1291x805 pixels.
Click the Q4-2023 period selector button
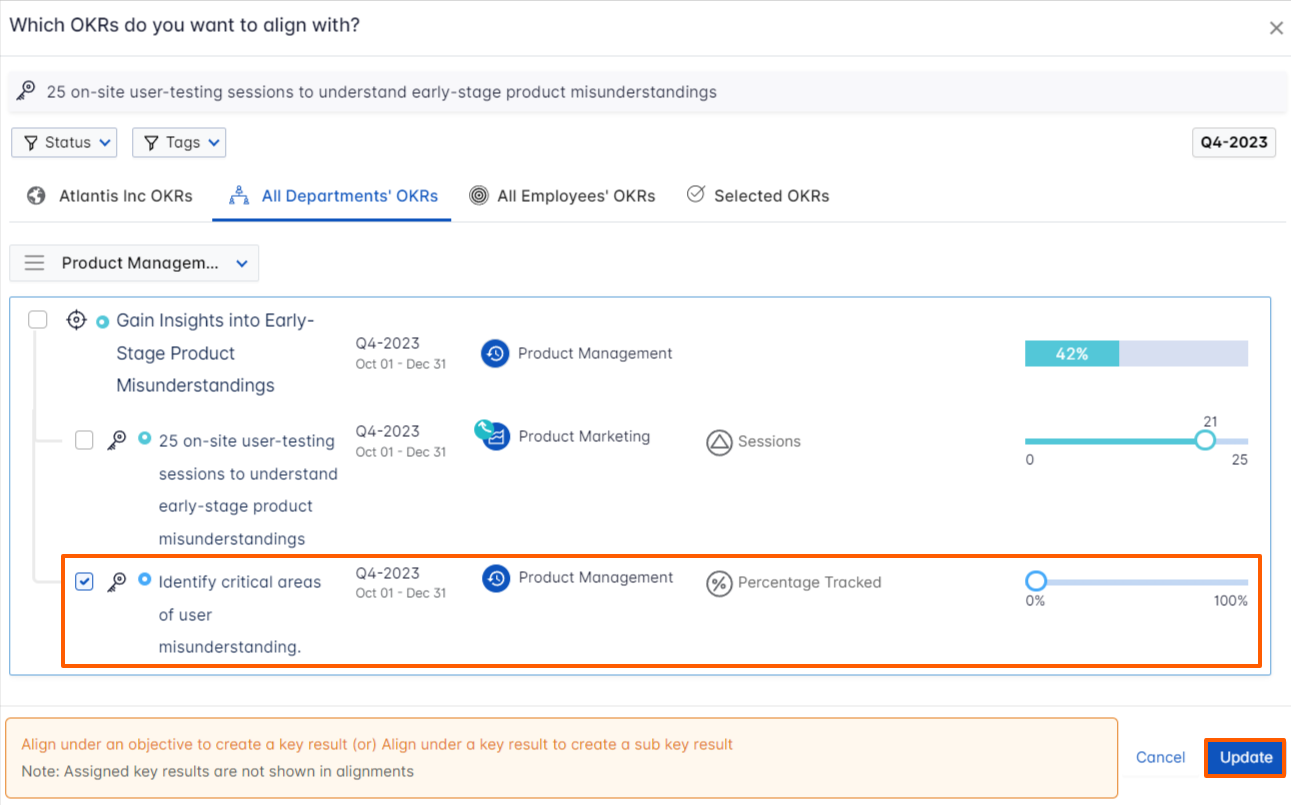pyautogui.click(x=1234, y=143)
